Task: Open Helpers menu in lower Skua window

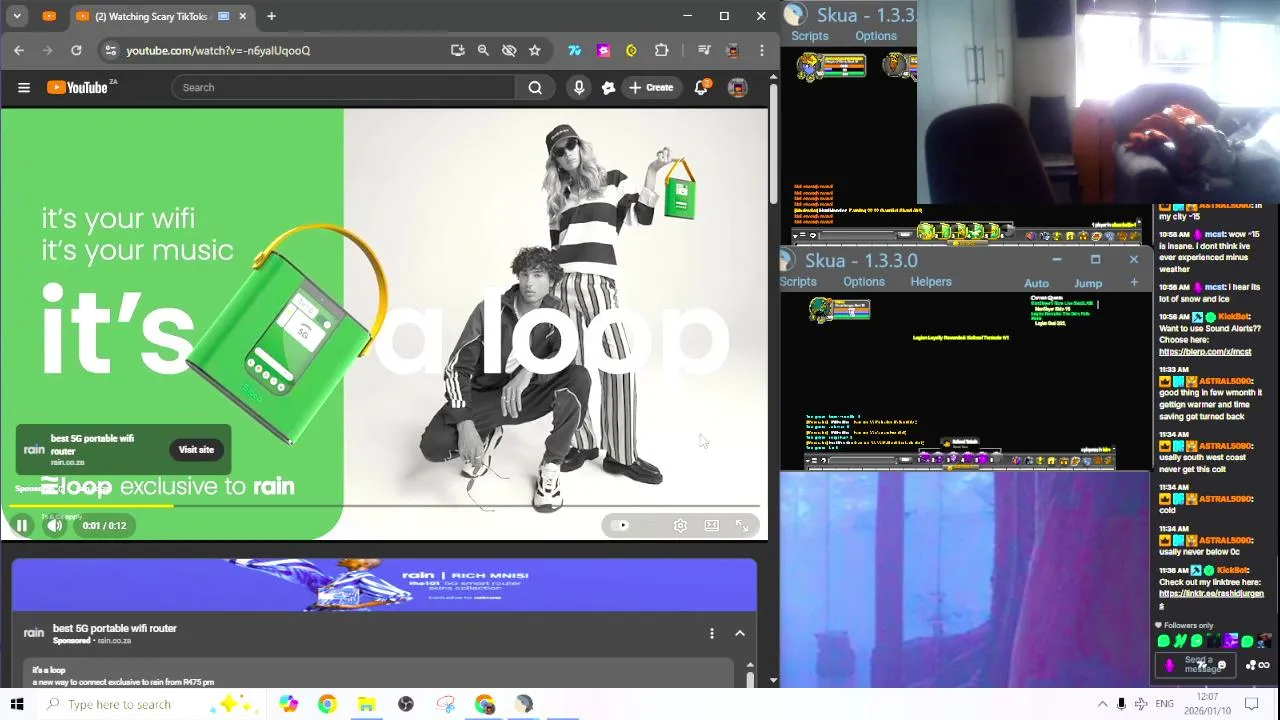Action: [x=931, y=282]
